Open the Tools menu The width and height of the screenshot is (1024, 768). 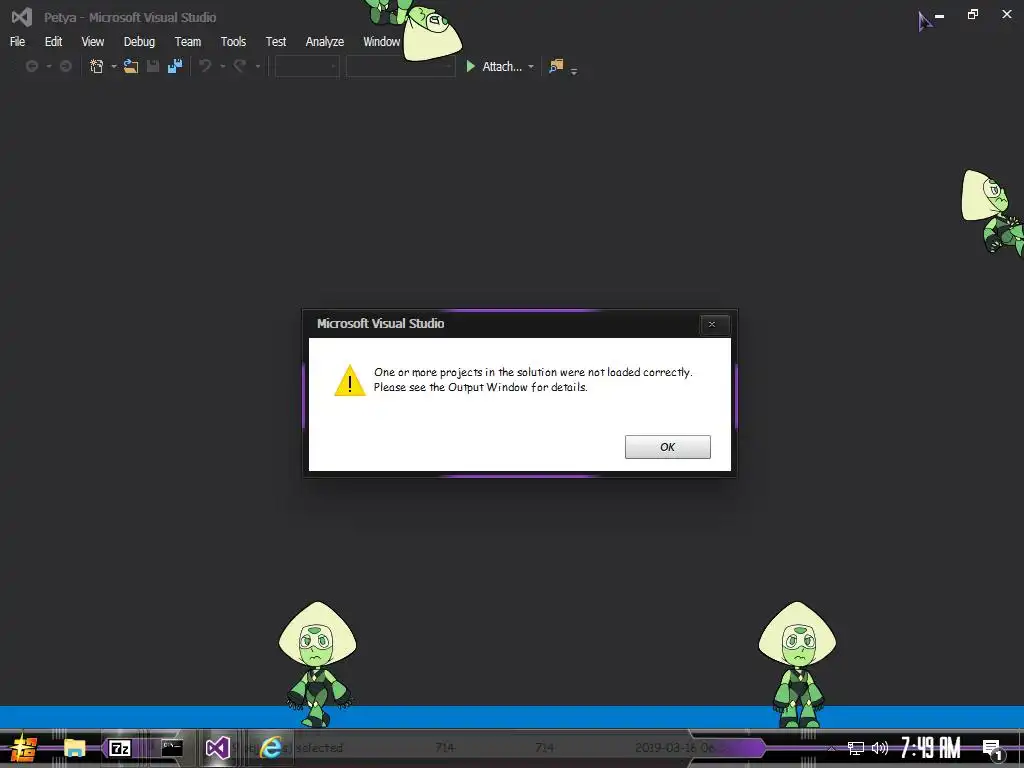click(233, 42)
